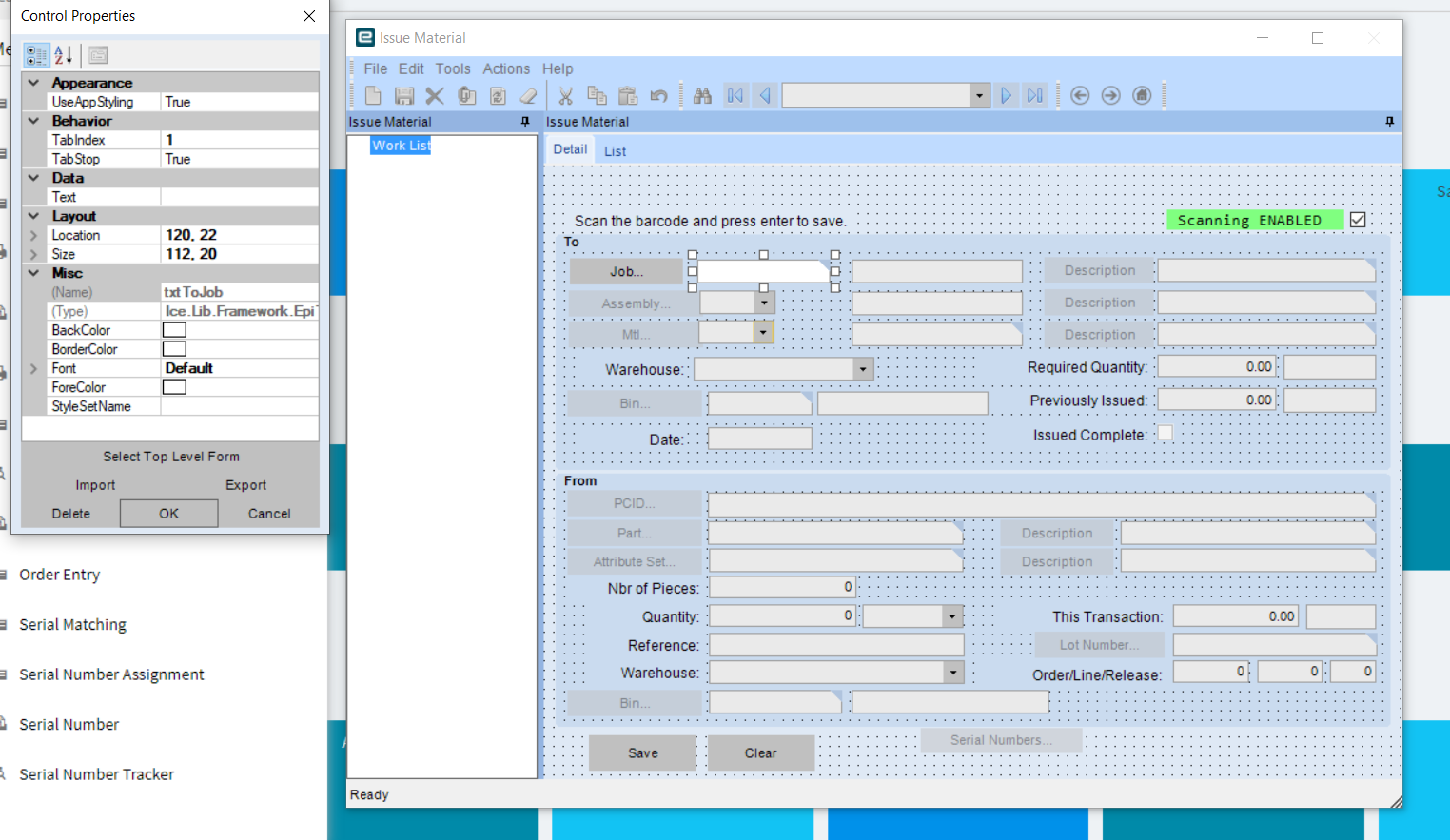Jump to first record with skip-to-start icon

coord(735,95)
